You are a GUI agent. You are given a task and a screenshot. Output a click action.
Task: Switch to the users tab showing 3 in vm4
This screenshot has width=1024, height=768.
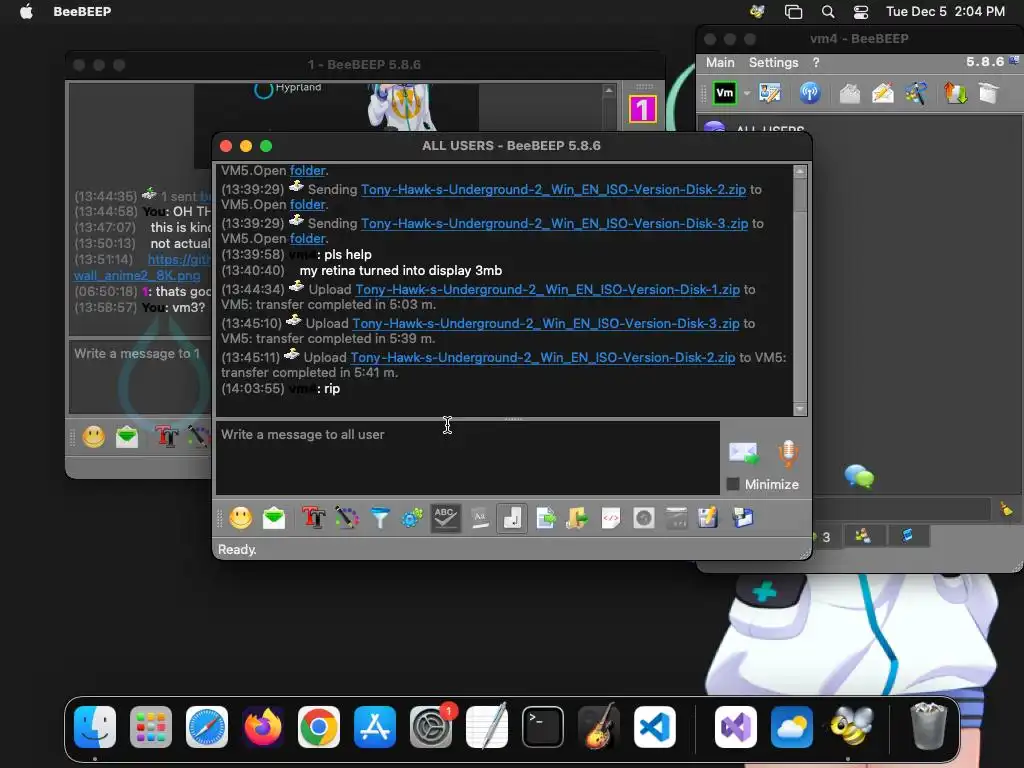pyautogui.click(x=824, y=537)
